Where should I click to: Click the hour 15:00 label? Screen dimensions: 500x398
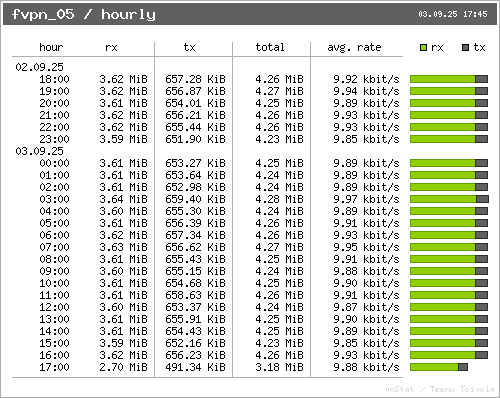(54, 343)
